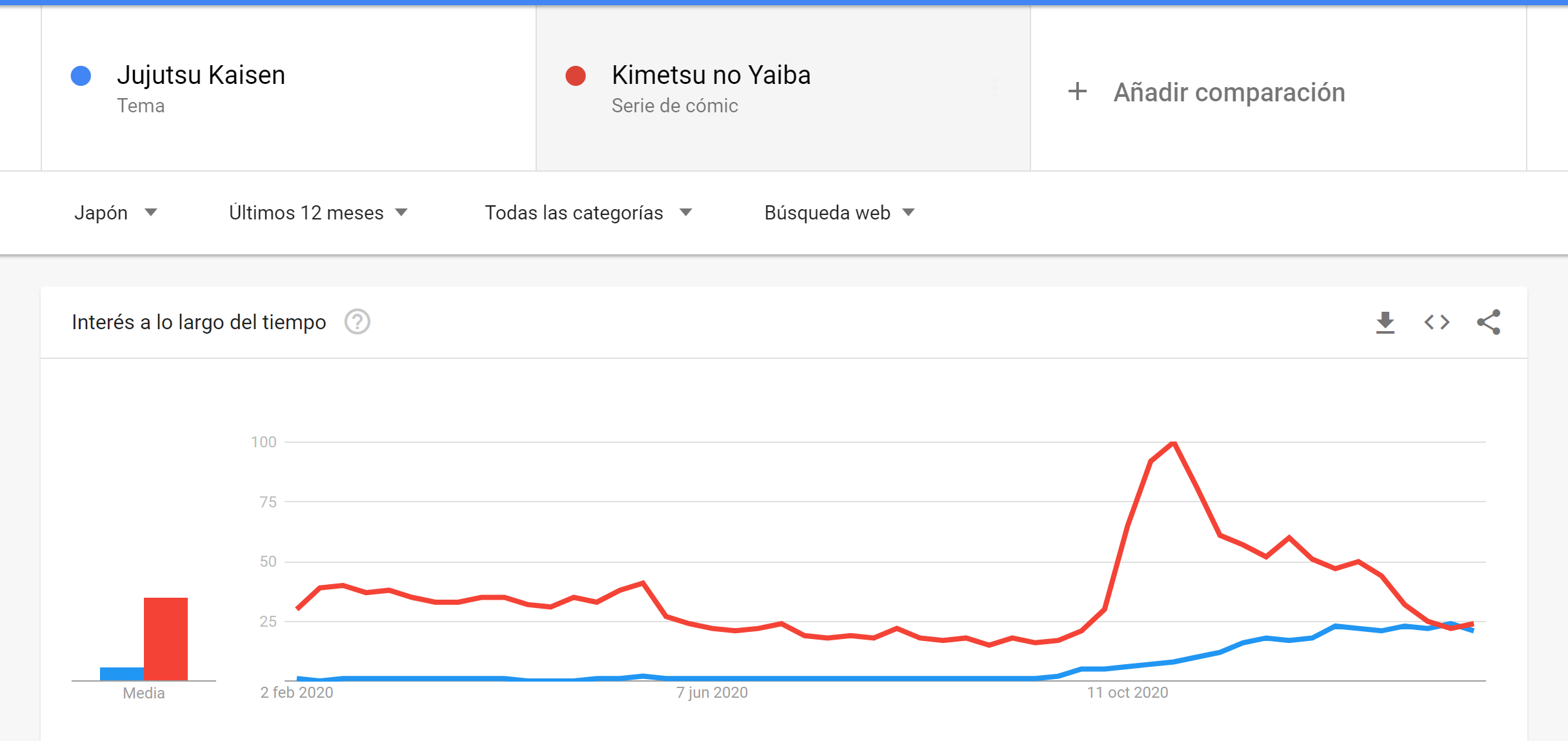Click the blue Media average bar
The image size is (1568, 741).
click(122, 673)
